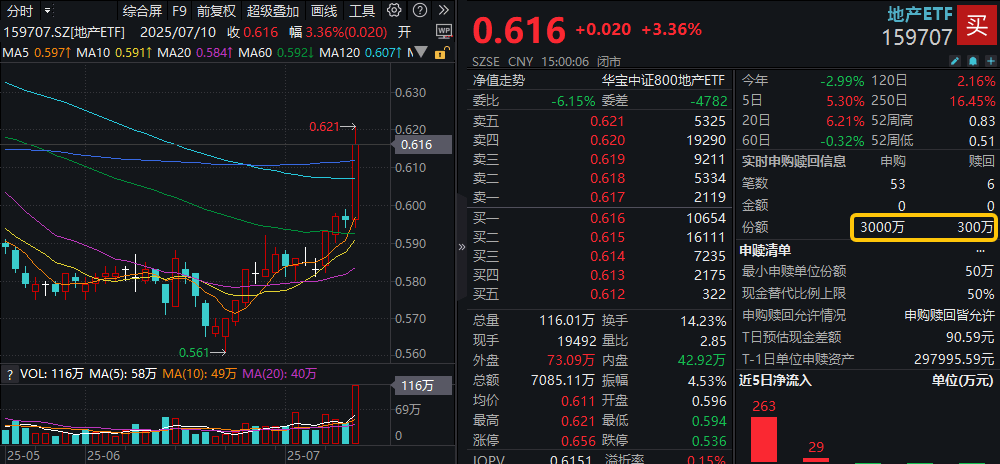Click the 25-06 date axis label
1000x464 pixels.
pyautogui.click(x=103, y=456)
